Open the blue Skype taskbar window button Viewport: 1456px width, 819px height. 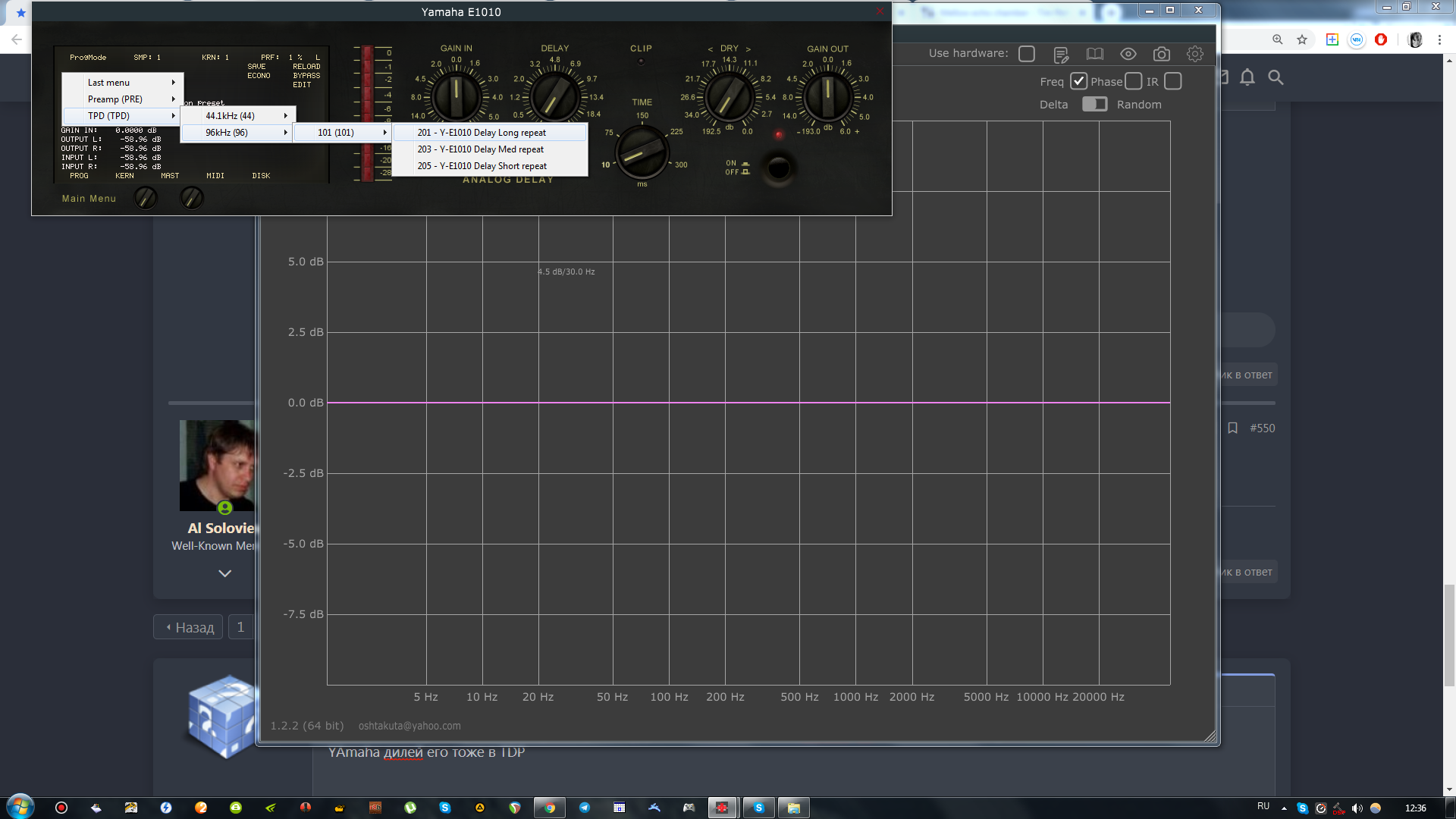click(x=758, y=808)
